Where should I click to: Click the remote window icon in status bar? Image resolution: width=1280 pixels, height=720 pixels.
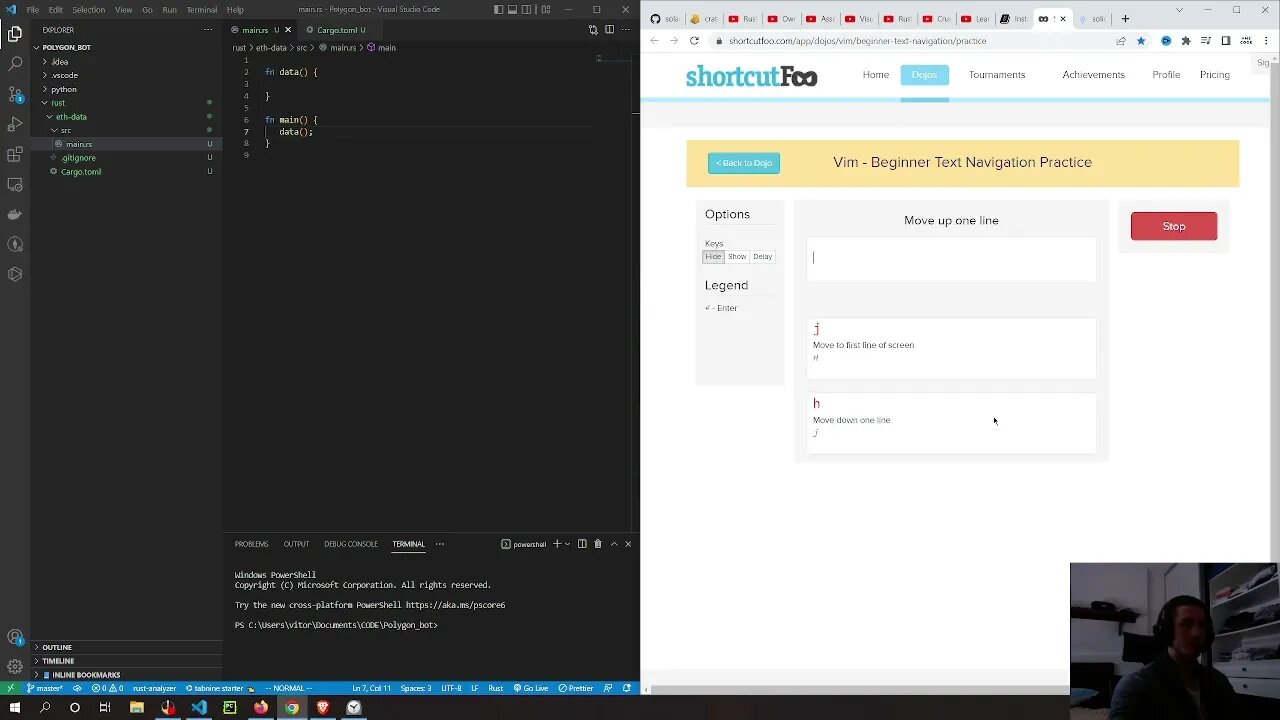tap(10, 688)
